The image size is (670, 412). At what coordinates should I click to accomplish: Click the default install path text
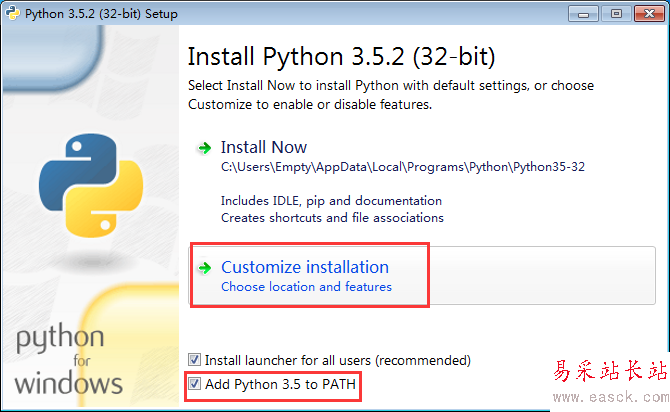(x=402, y=167)
